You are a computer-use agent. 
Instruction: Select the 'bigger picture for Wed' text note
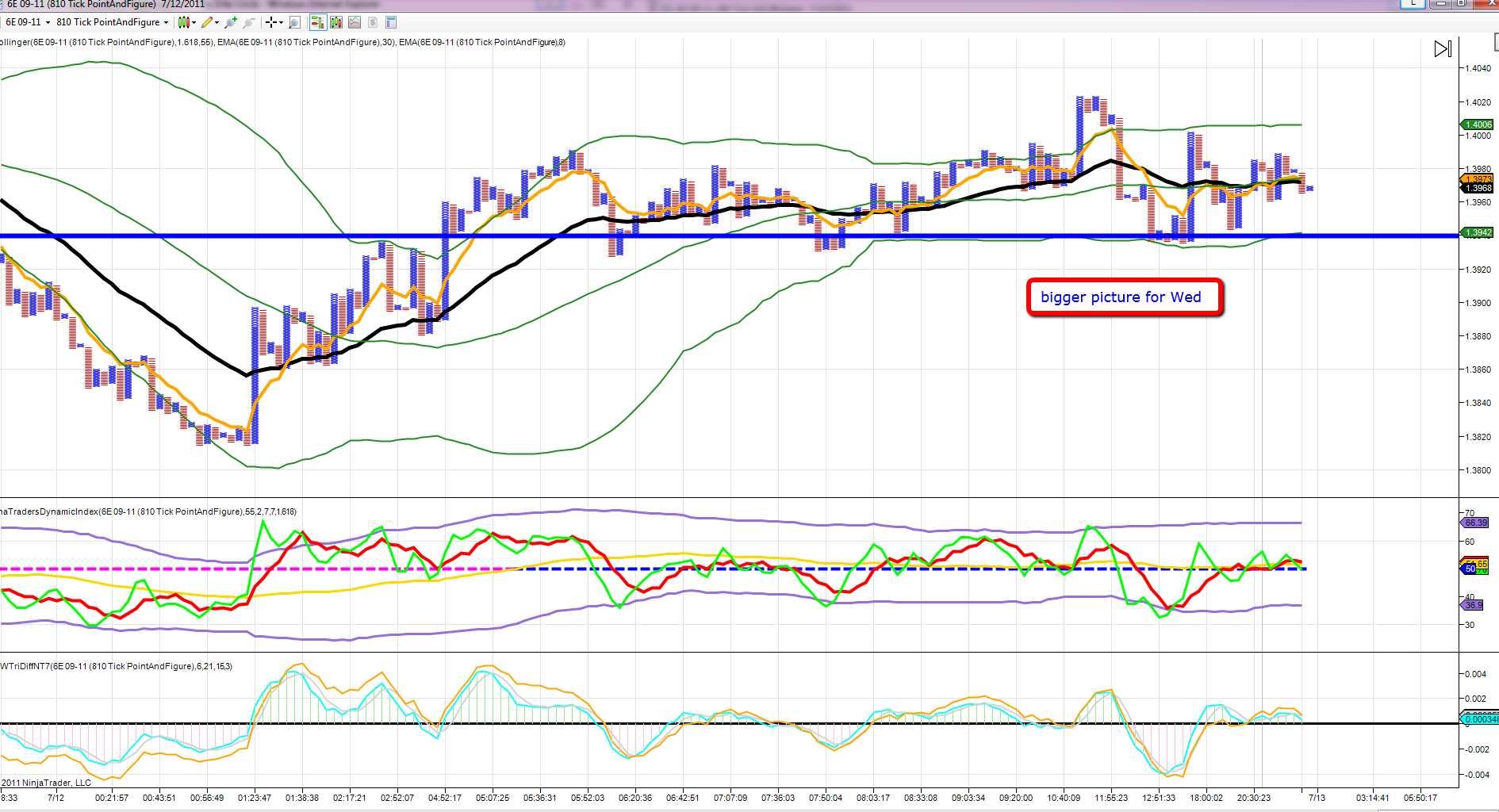coord(1124,297)
